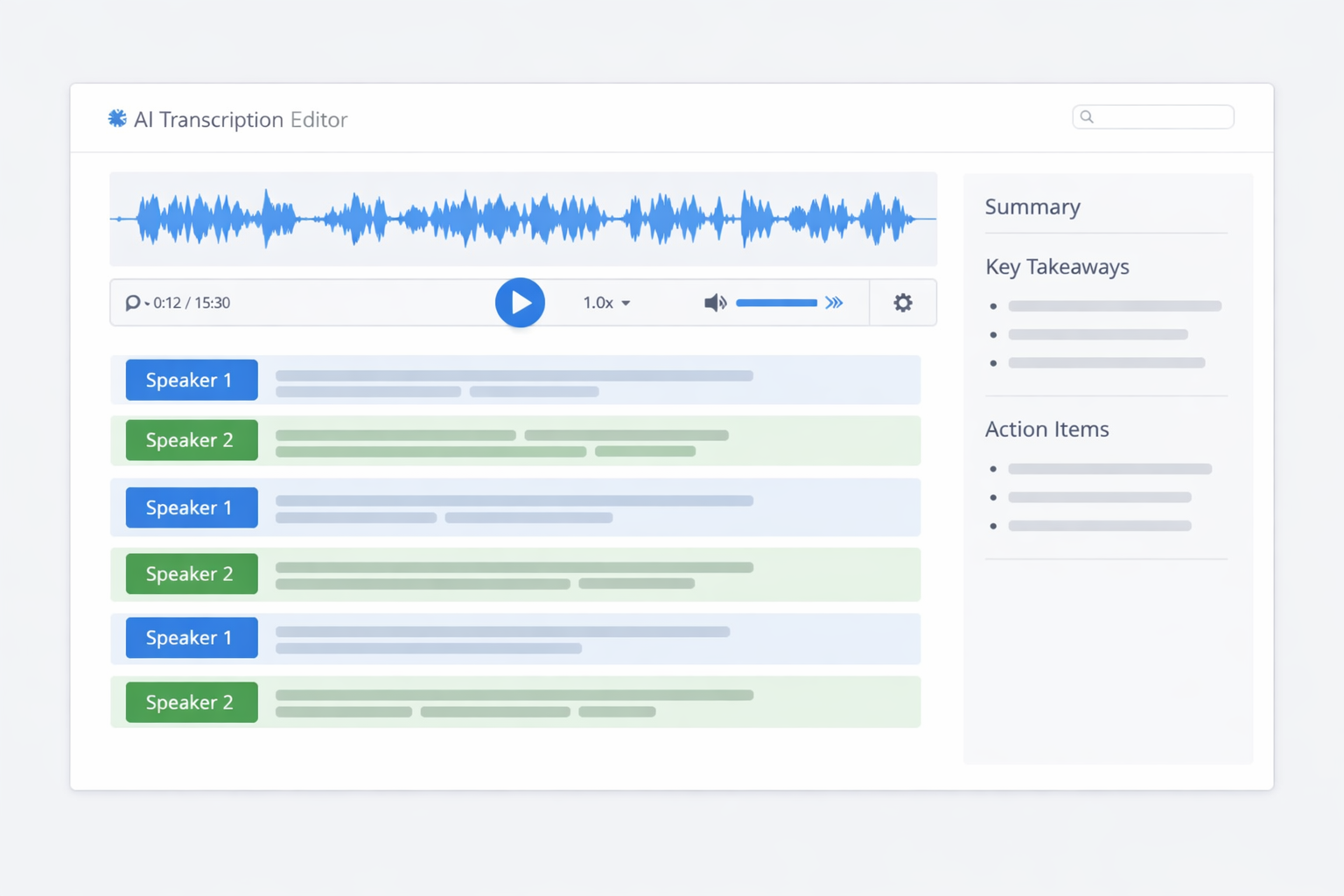The image size is (1344, 896).
Task: Click the search magnifier icon in the search box
Action: click(x=1087, y=116)
